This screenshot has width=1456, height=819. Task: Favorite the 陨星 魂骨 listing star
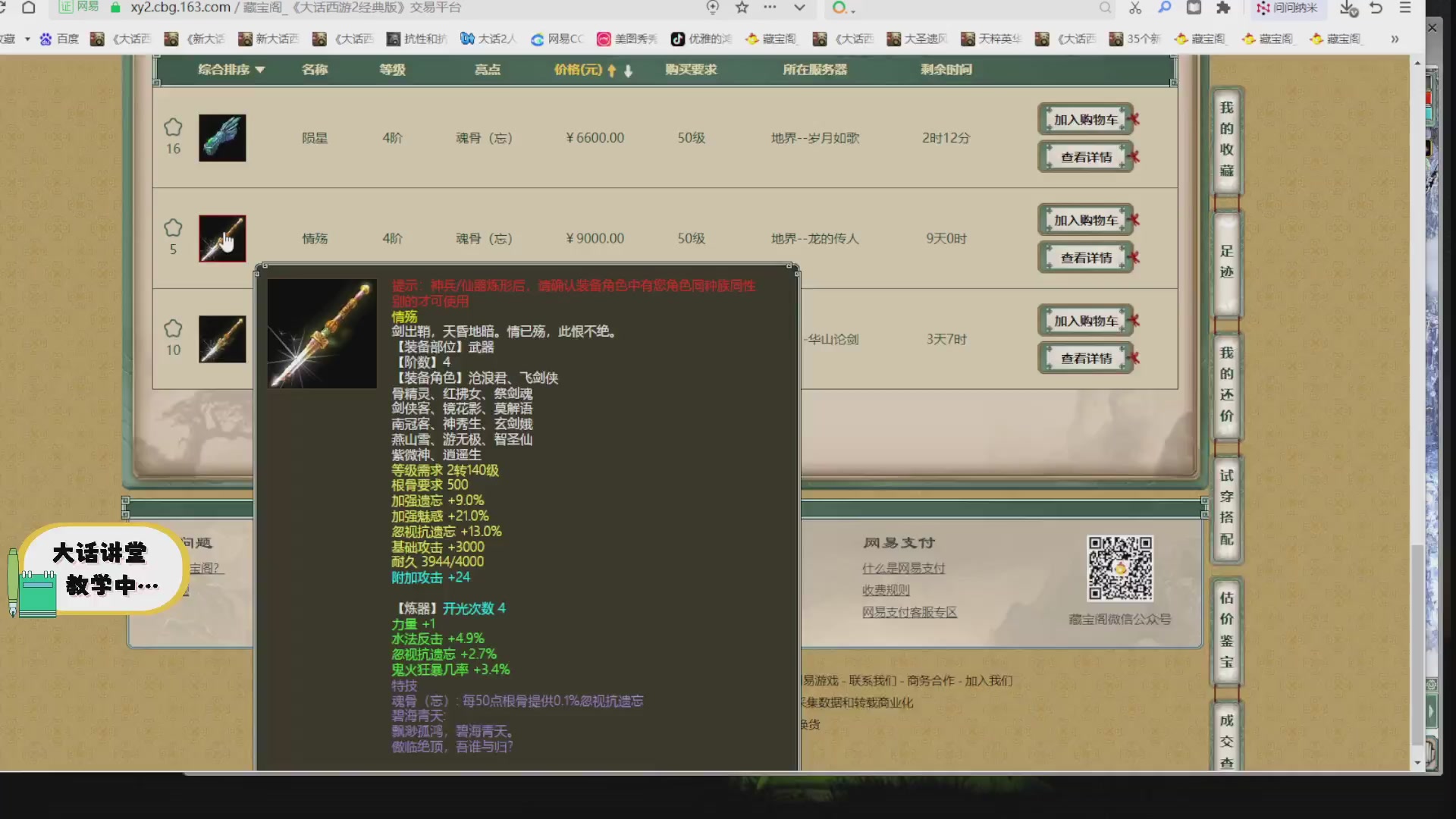pyautogui.click(x=173, y=127)
